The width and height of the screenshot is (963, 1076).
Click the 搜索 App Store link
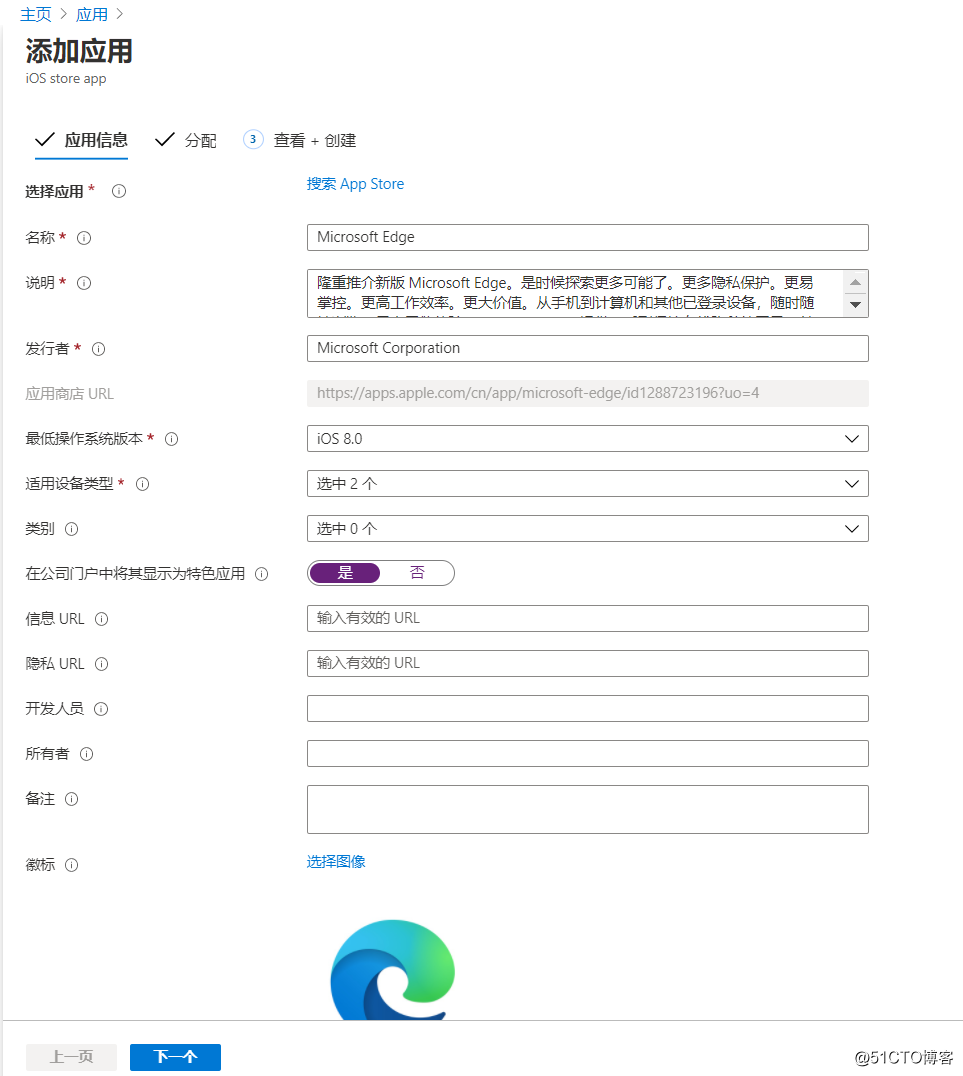[x=355, y=184]
